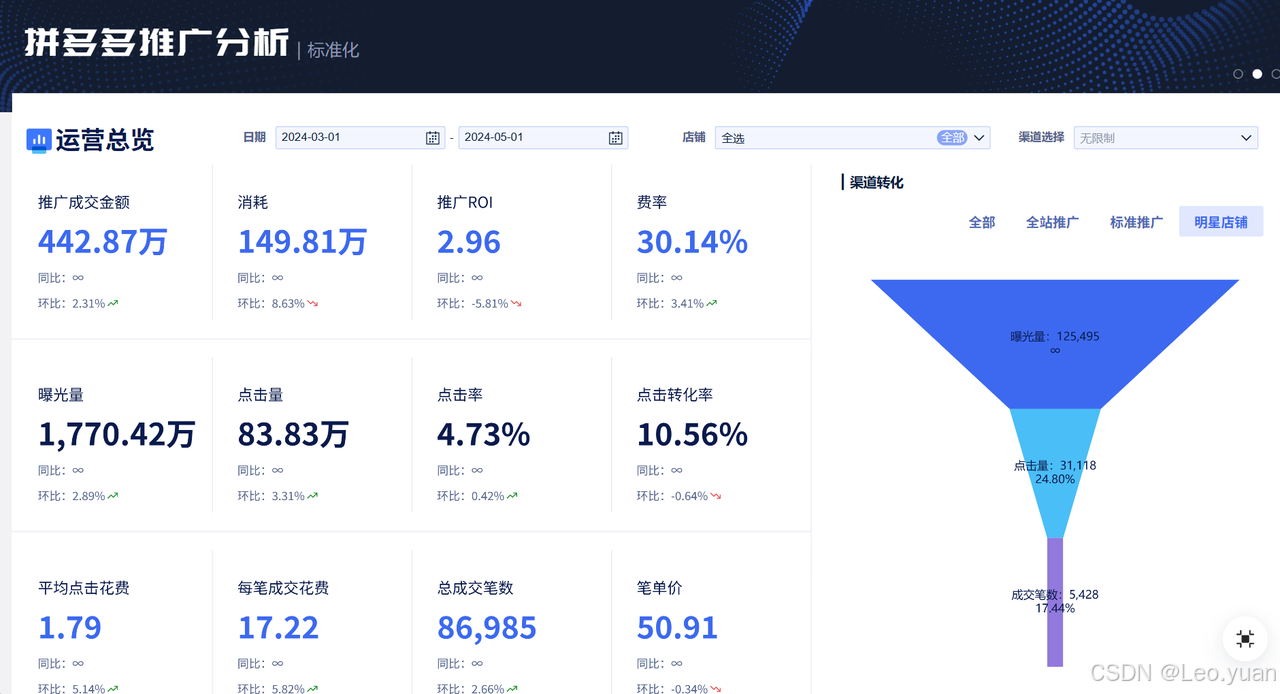Click up-trend arrow under 曝光量 环比
Screen dimensions: 1280x694
113,496
